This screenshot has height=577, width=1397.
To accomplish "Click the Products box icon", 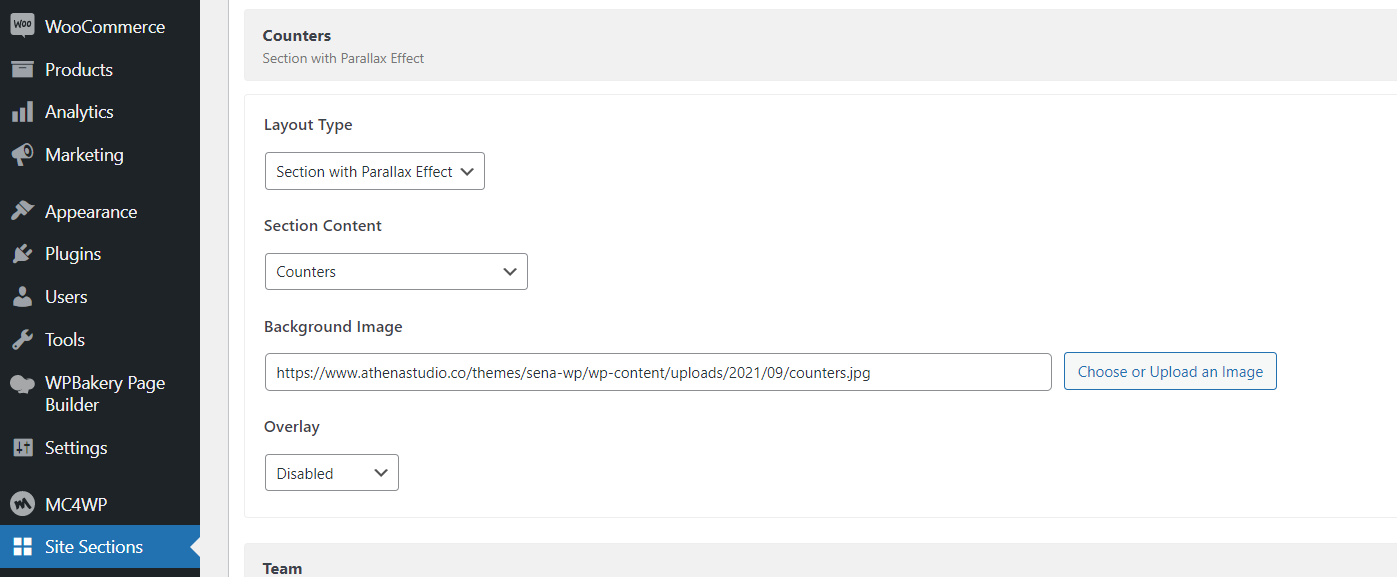I will [x=22, y=69].
